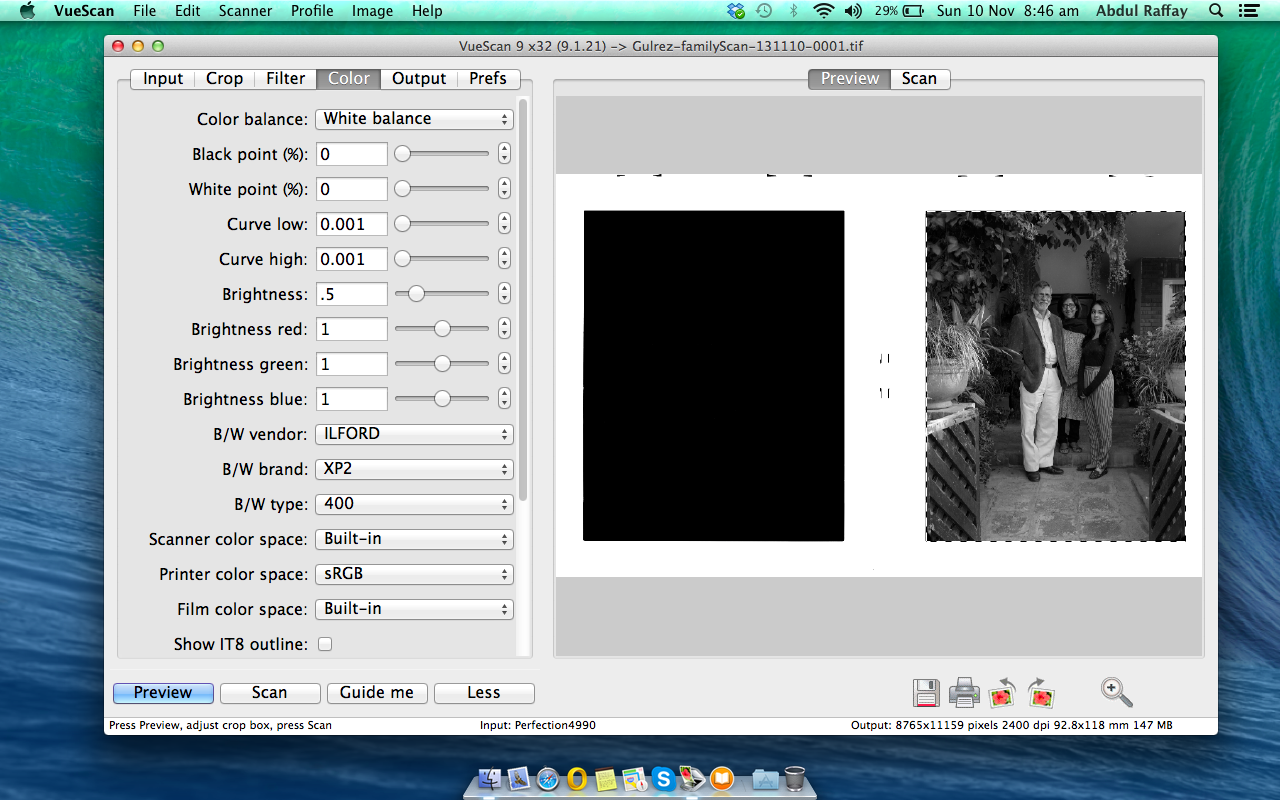Enable the Show IT8 outline checkbox
Viewport: 1280px width, 800px height.
point(325,644)
